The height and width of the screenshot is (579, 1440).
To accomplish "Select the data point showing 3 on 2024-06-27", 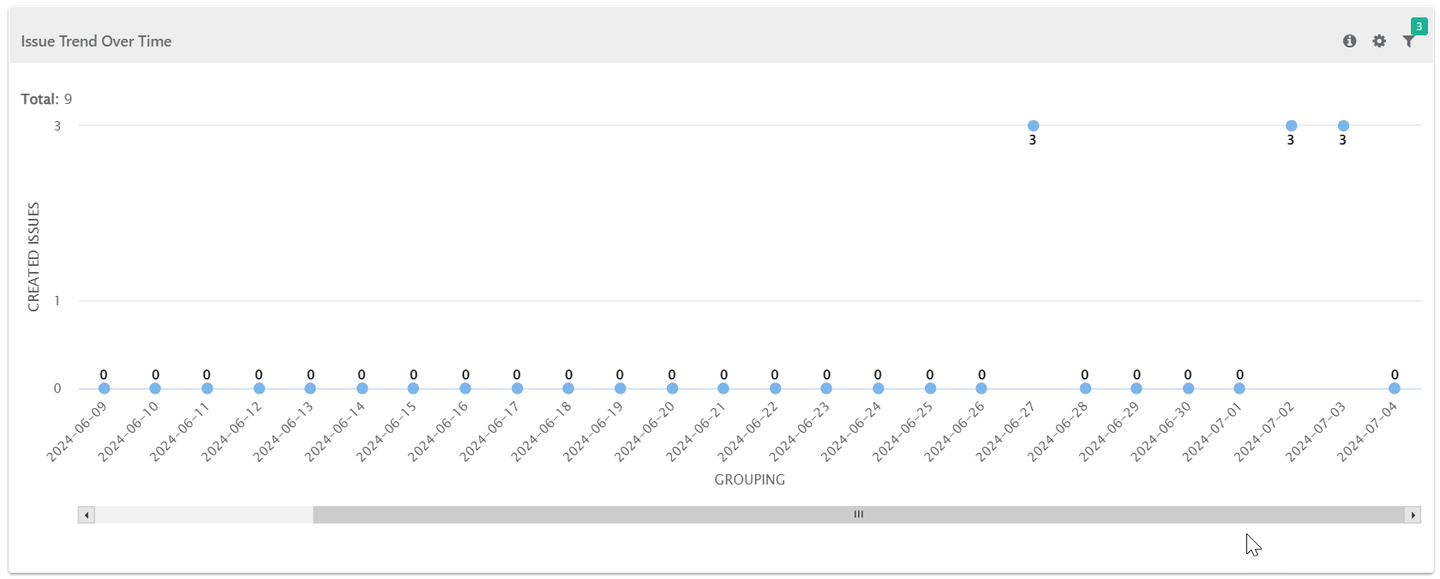I will (x=1032, y=126).
